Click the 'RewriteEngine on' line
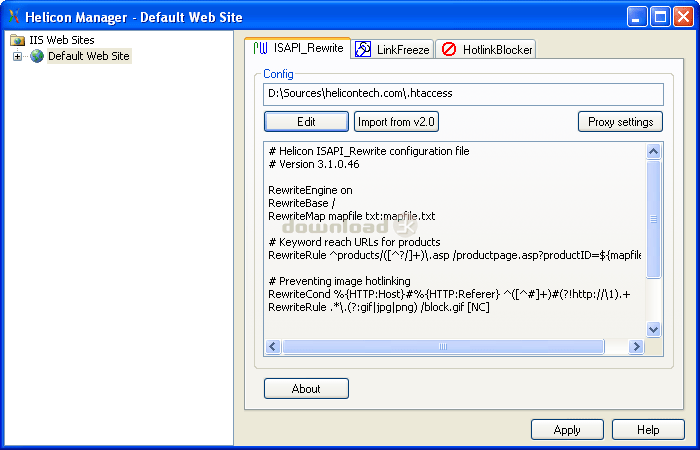 (x=310, y=190)
